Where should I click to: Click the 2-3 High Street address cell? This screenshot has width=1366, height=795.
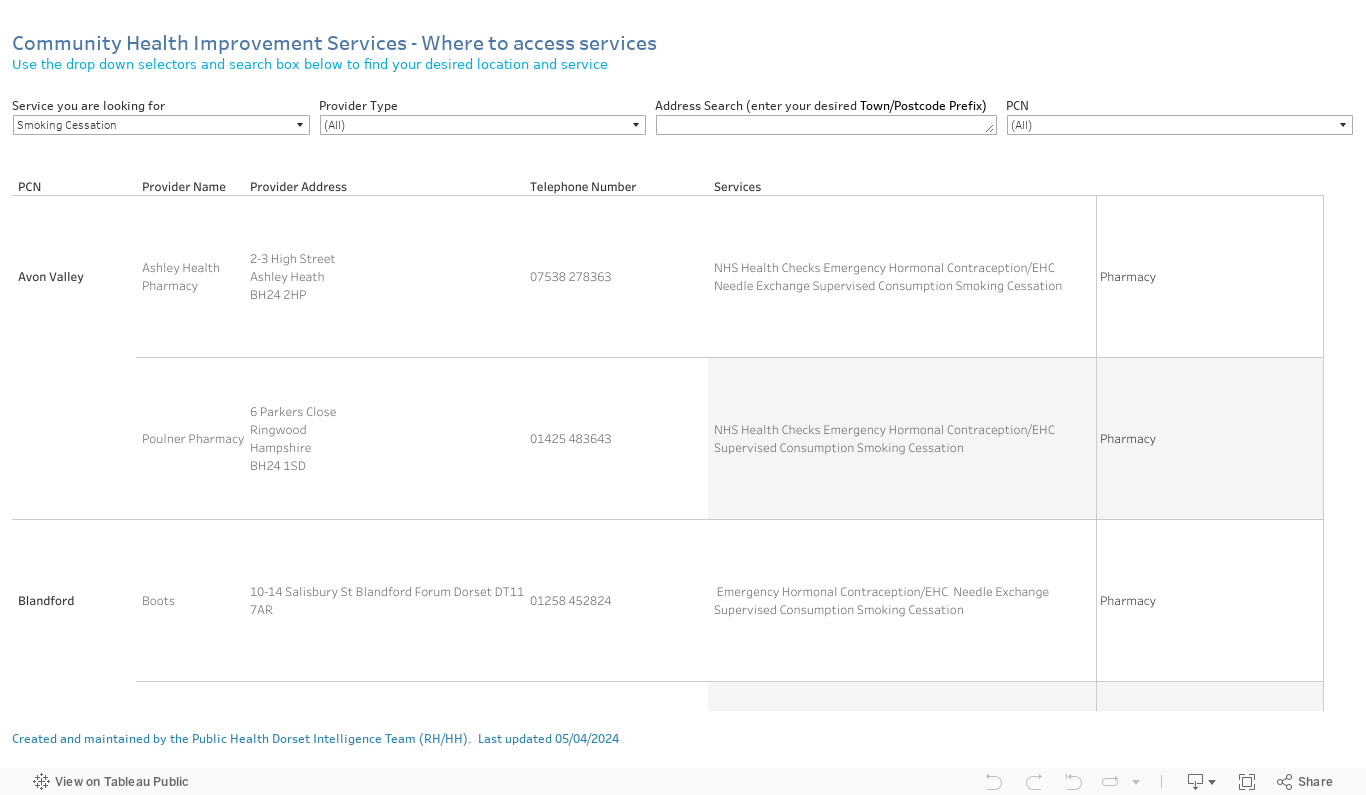click(x=293, y=277)
